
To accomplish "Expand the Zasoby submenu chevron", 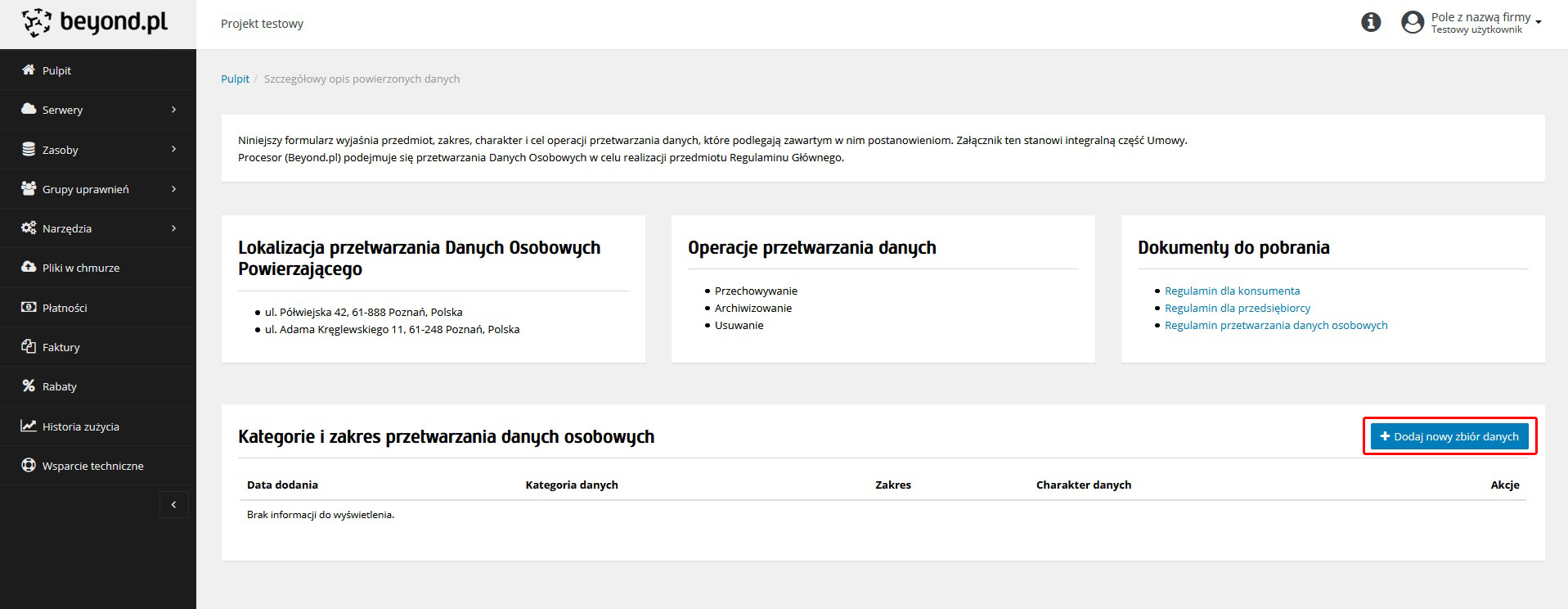I will [173, 149].
